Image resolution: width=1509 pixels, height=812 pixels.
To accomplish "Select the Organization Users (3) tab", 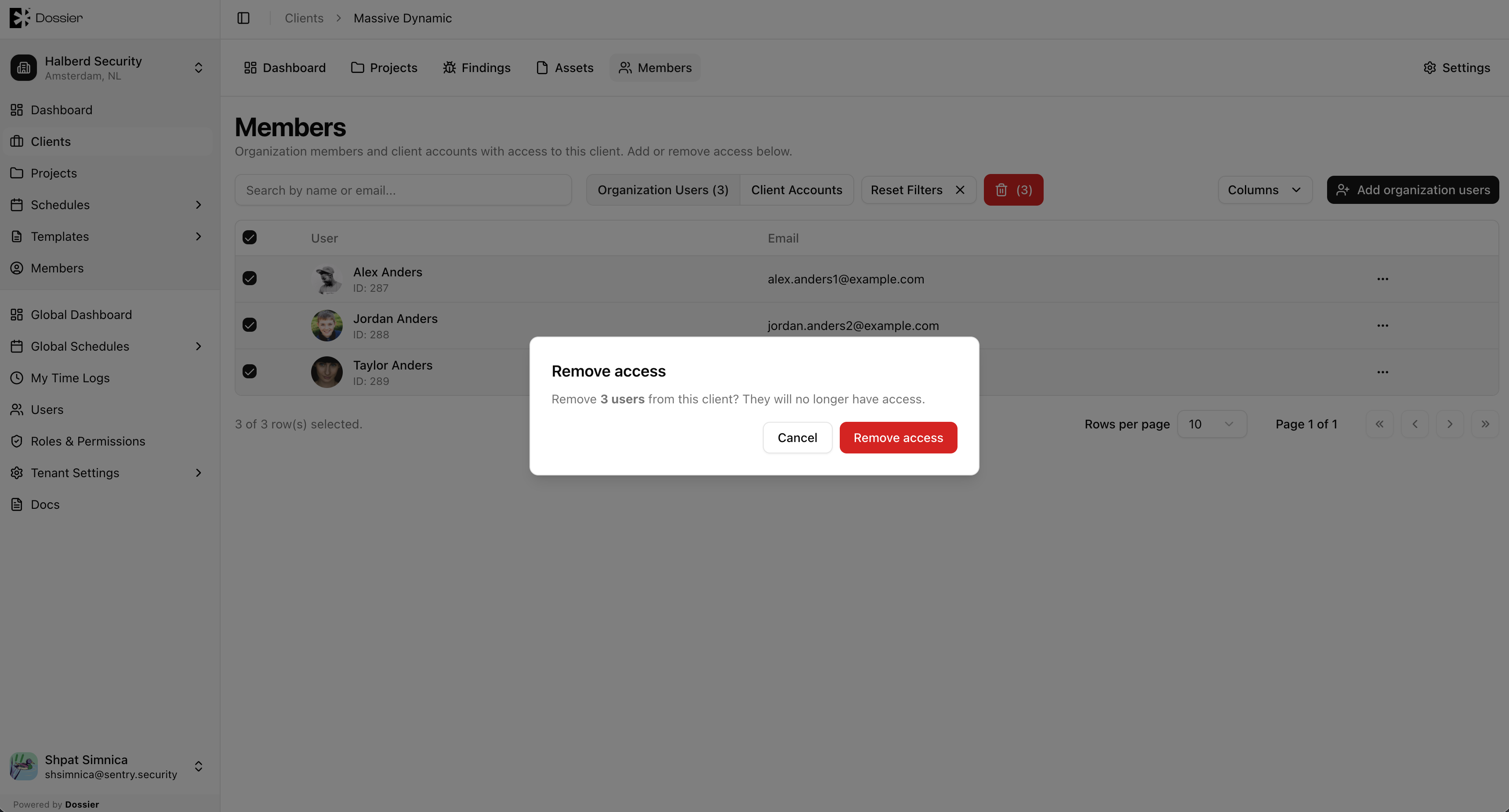I will pyautogui.click(x=663, y=190).
